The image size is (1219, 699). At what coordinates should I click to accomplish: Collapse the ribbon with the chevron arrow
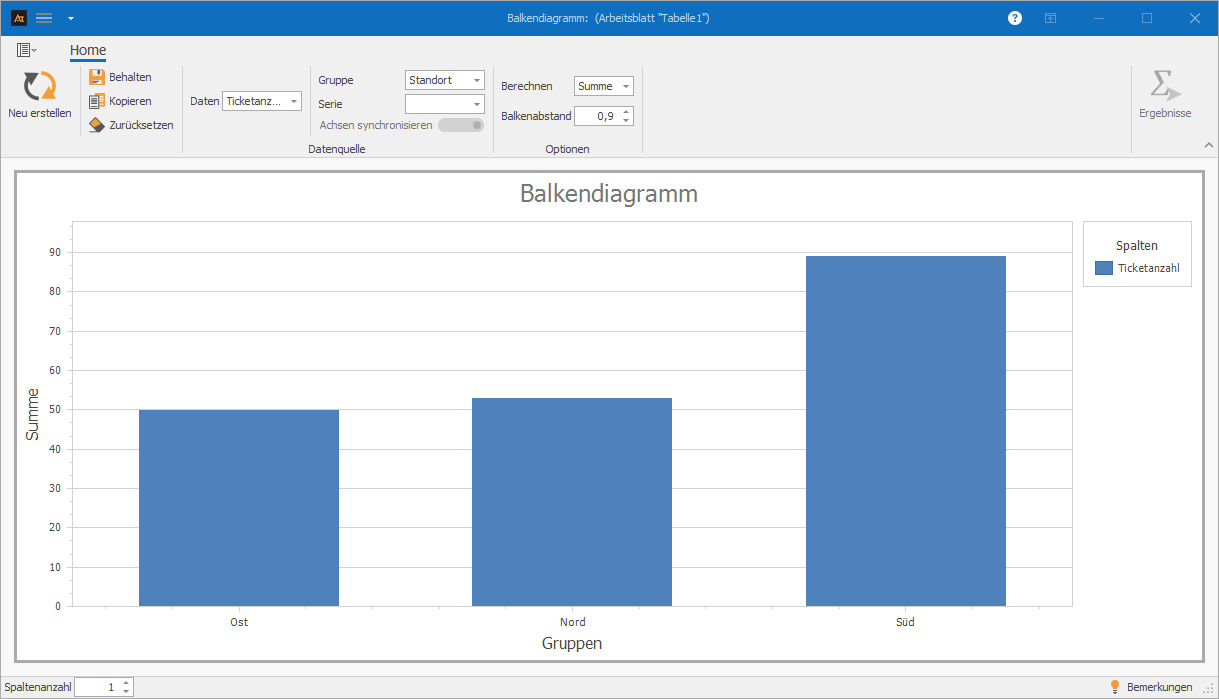[1208, 145]
